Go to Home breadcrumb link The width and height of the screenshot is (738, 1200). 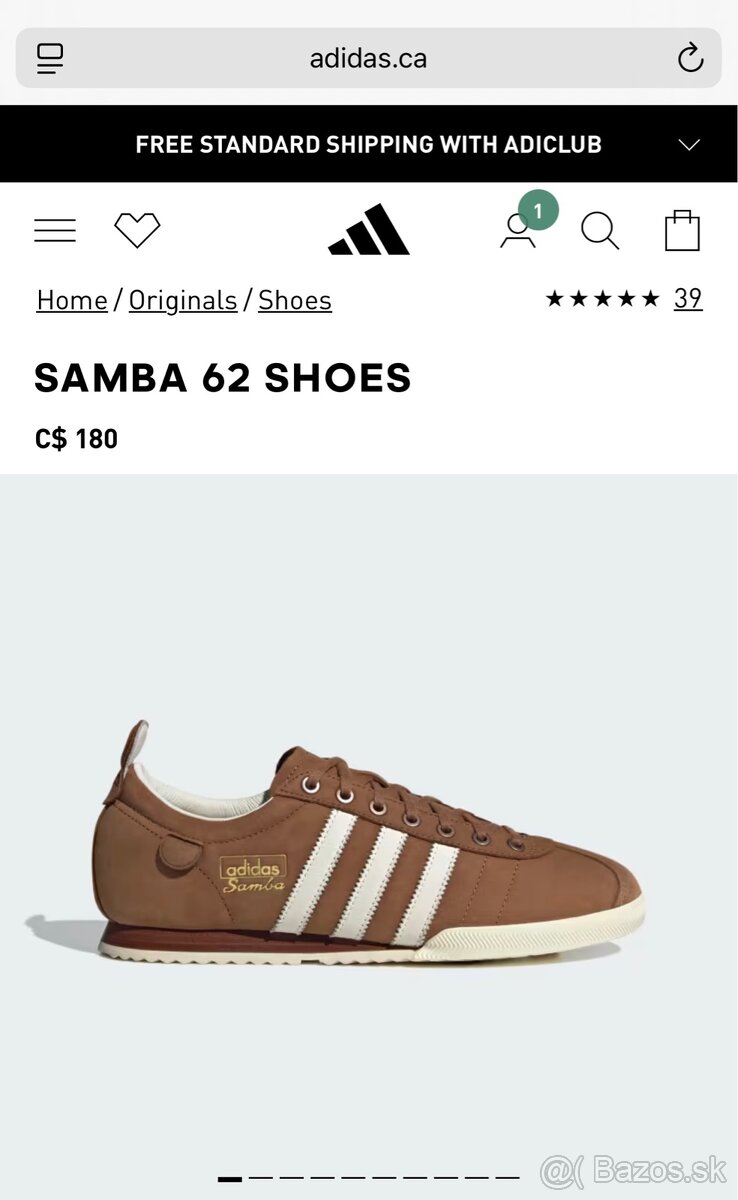(x=72, y=301)
